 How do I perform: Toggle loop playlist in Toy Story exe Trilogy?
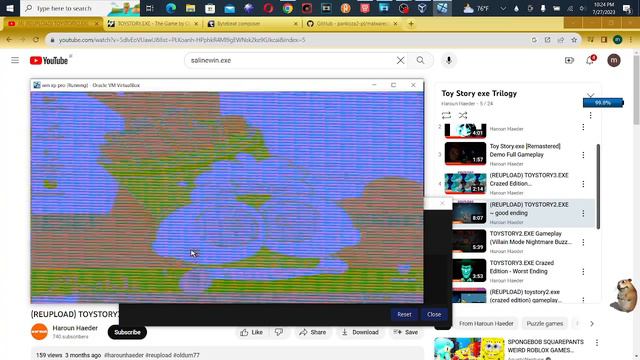pyautogui.click(x=446, y=116)
